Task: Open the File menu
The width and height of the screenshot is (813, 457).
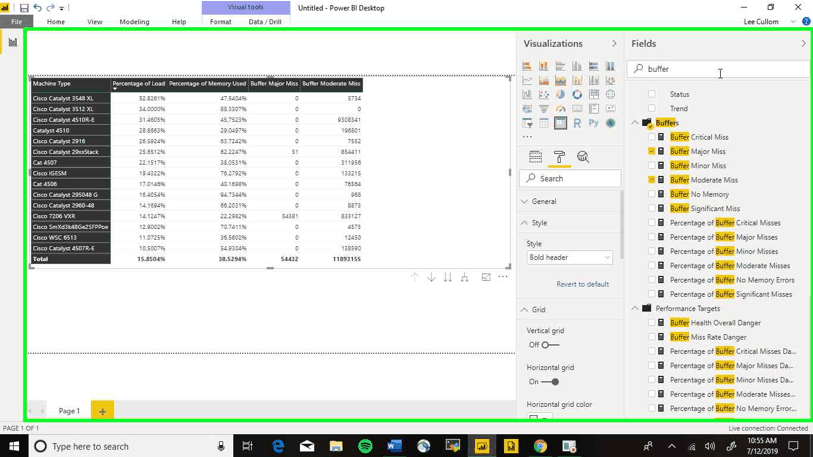Action: (17, 22)
